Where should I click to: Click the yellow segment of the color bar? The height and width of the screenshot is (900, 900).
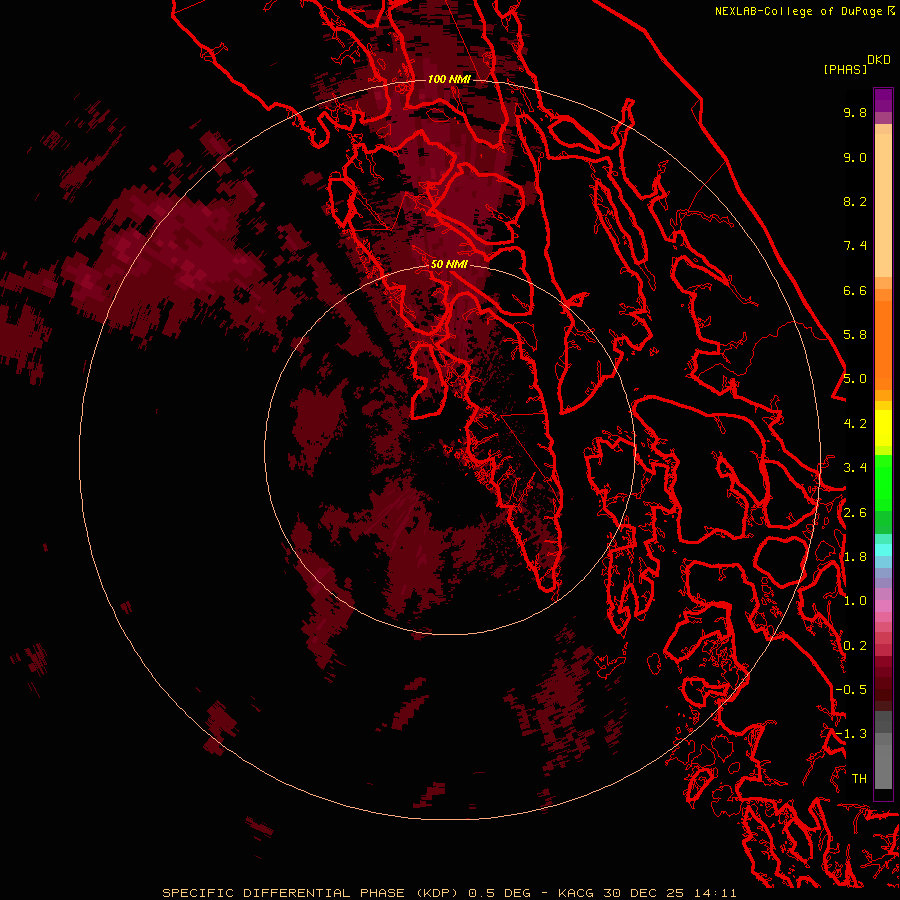click(883, 428)
